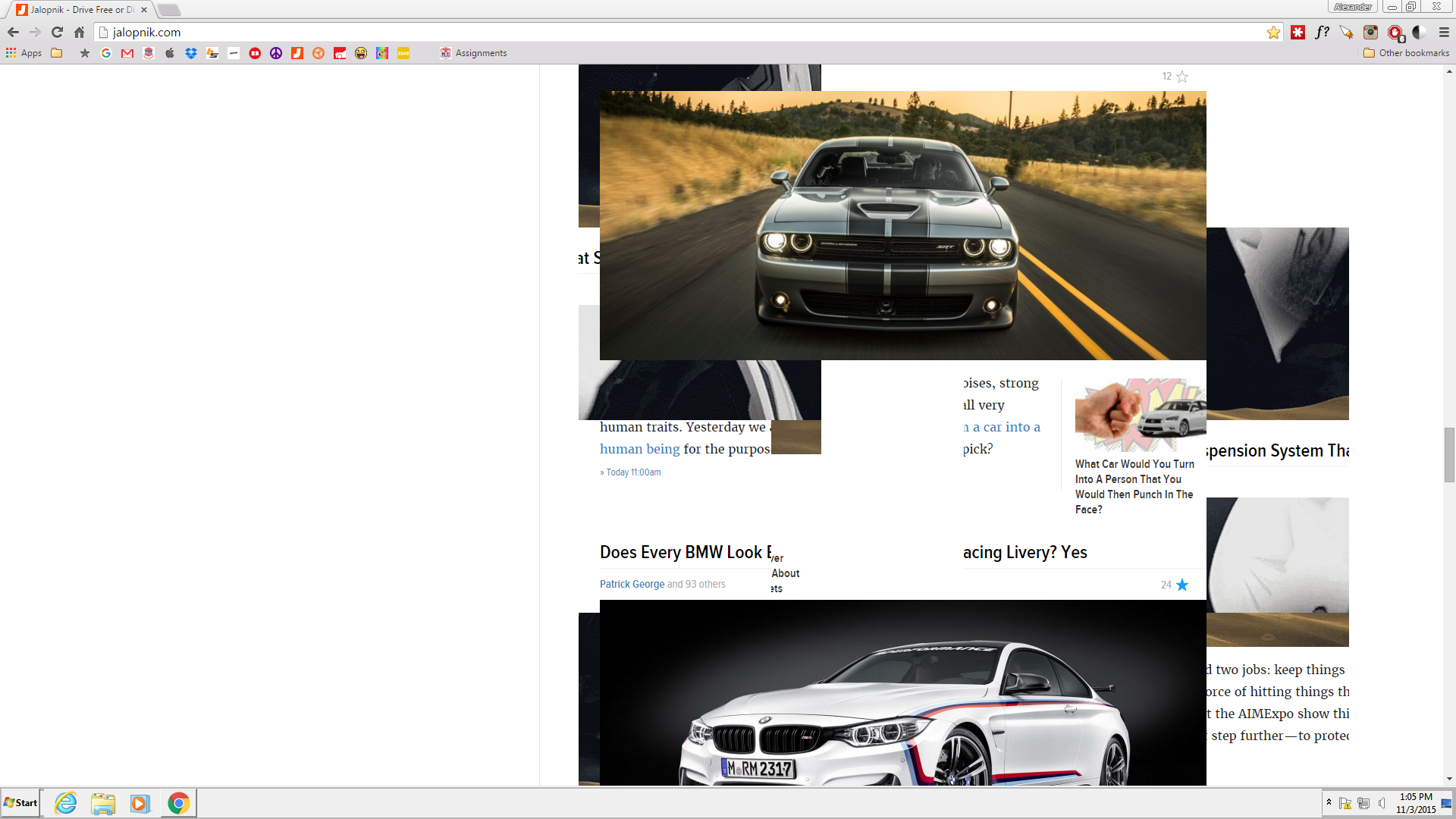This screenshot has height=819, width=1456.
Task: Click the scrollbar up arrow
Action: click(x=1449, y=71)
